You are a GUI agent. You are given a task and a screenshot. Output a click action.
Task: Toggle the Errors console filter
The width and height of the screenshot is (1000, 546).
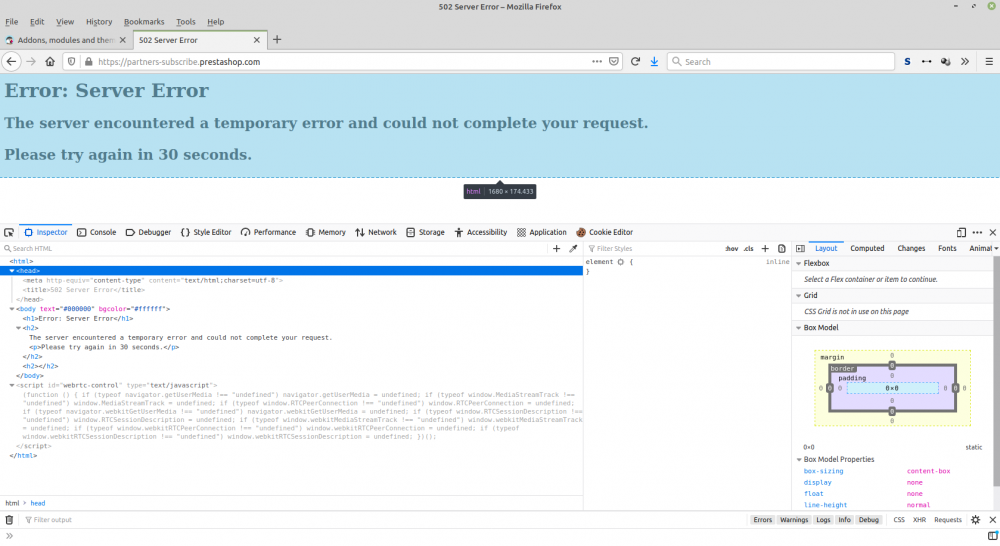pyautogui.click(x=762, y=520)
